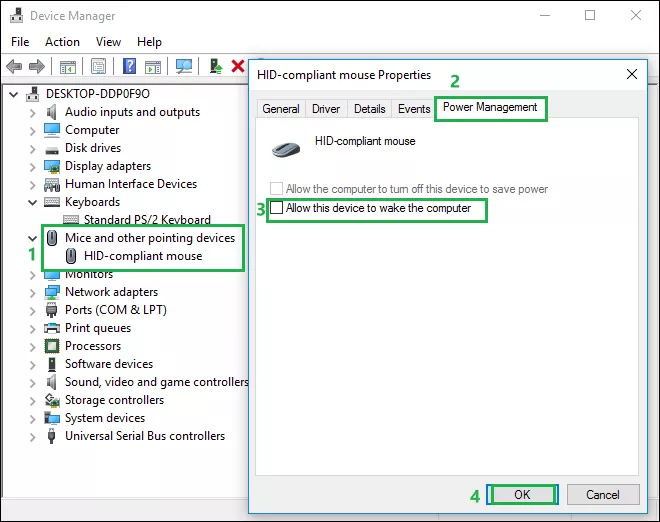Expand the Display adapters node arrow
The height and width of the screenshot is (522, 660).
32,167
